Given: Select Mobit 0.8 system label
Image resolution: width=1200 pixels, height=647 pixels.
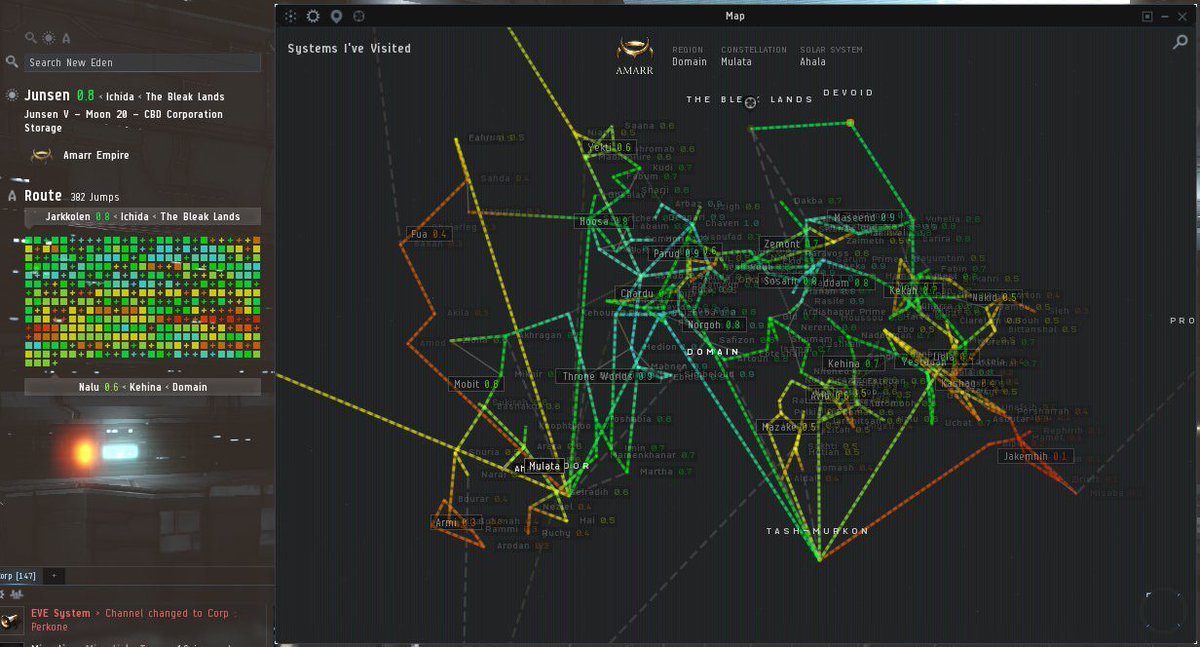Looking at the screenshot, I should coord(475,384).
